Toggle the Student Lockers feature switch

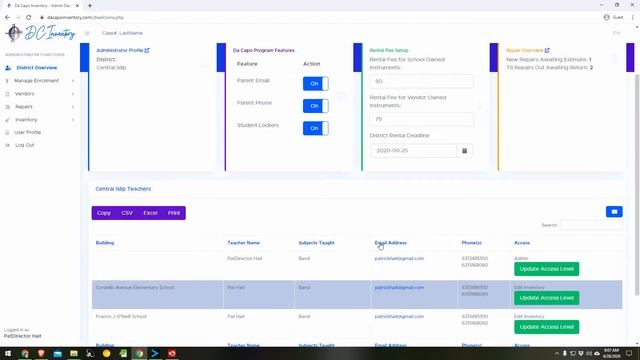pos(316,128)
